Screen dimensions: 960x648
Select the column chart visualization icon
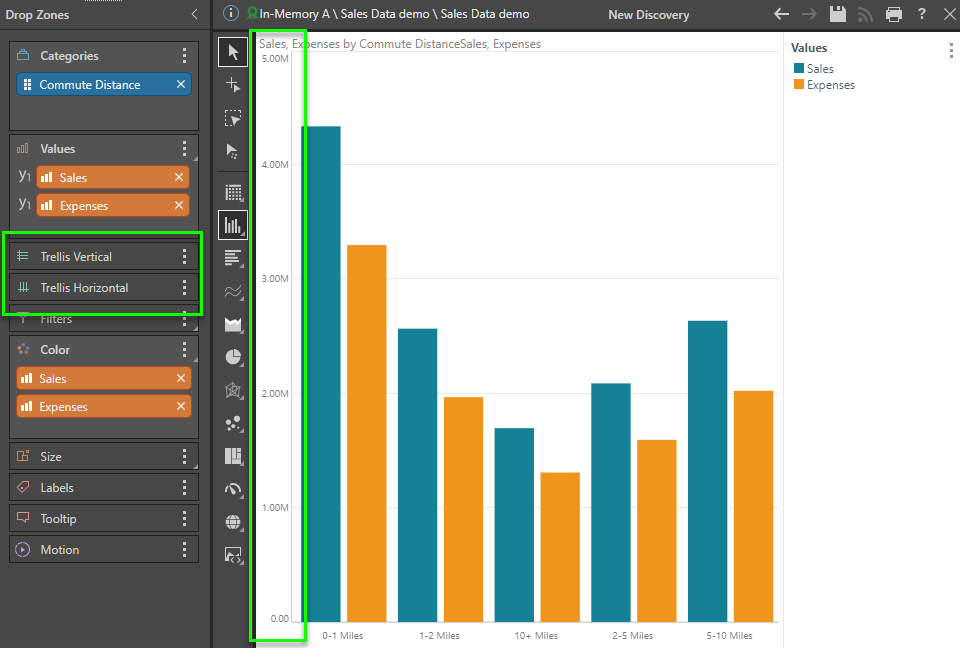[x=233, y=225]
